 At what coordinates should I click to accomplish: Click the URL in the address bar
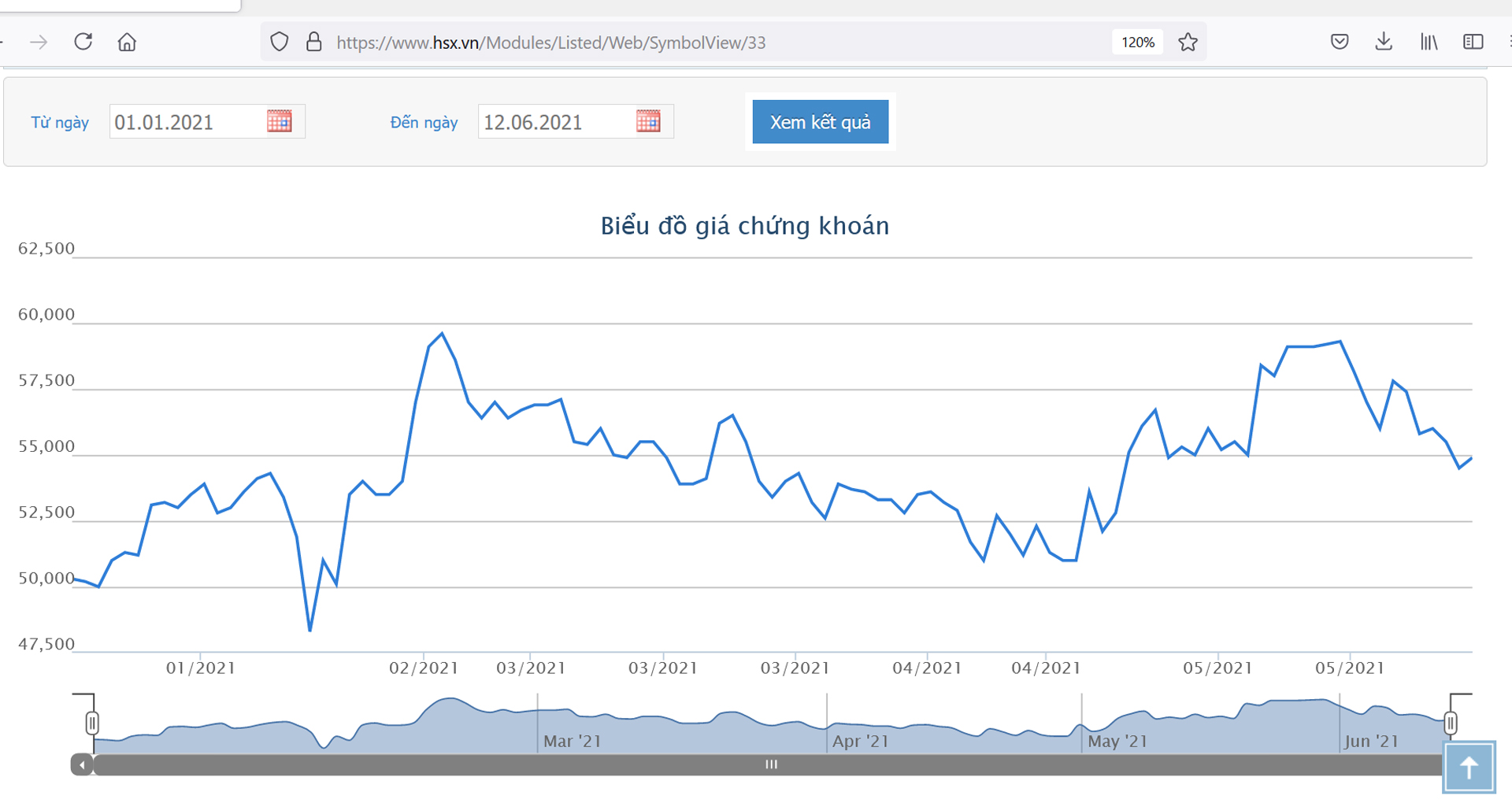(551, 43)
